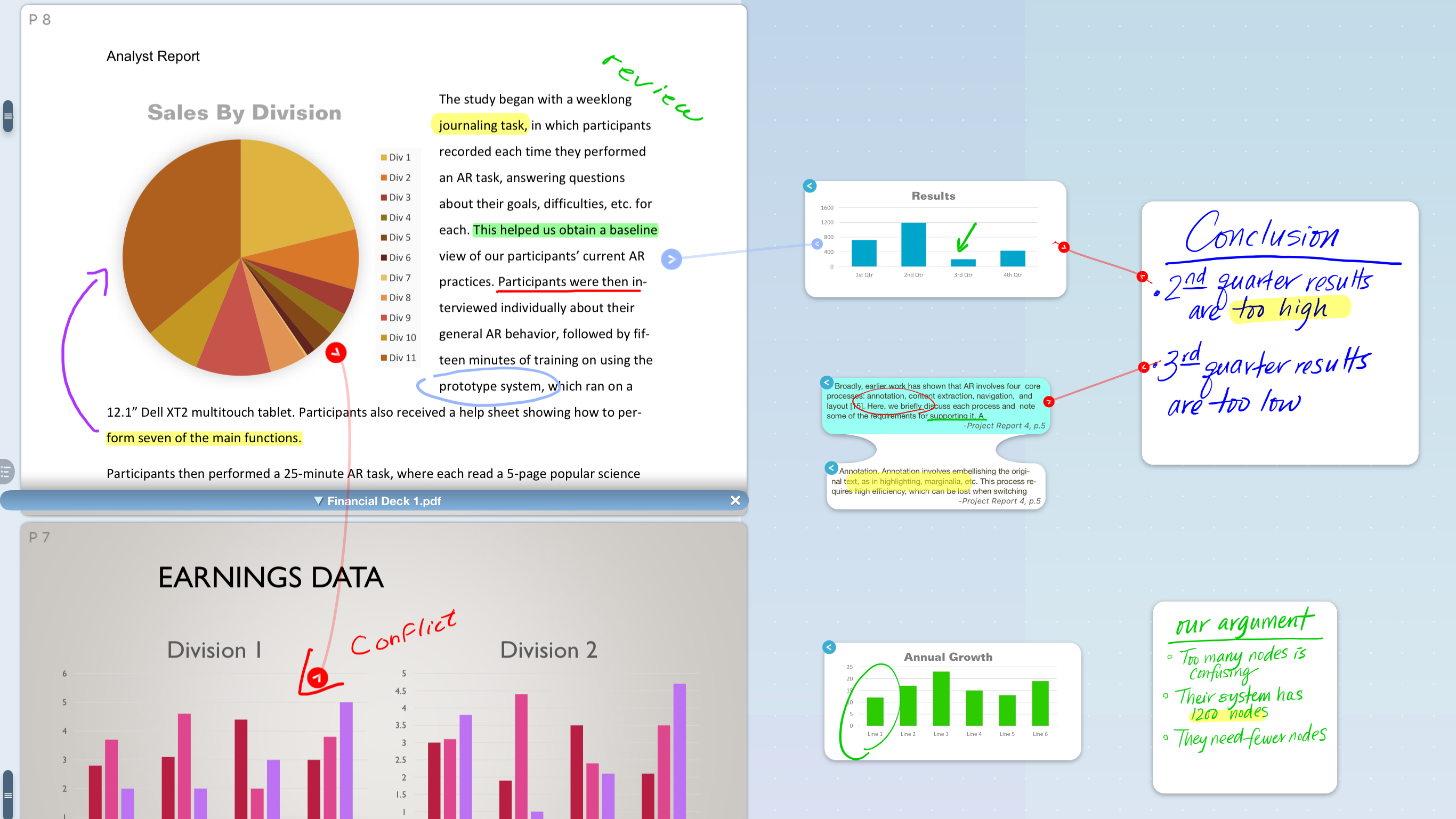
Task: Close the Financial Deck 1.pdf document tab
Action: [x=735, y=499]
